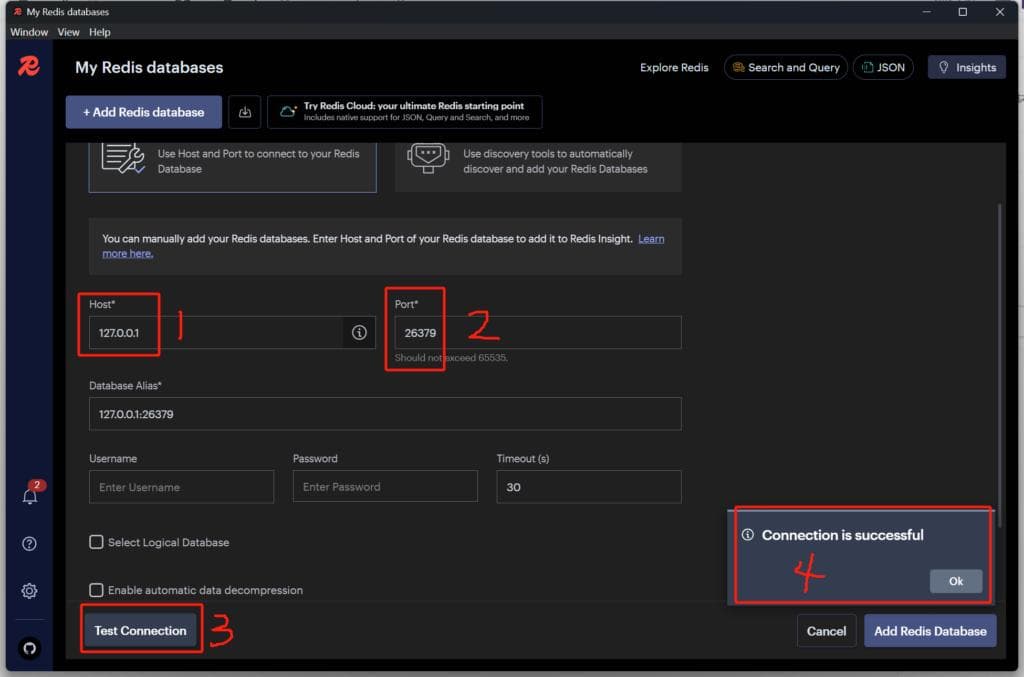
Task: Enable the Select Logical Database checkbox
Action: click(96, 542)
